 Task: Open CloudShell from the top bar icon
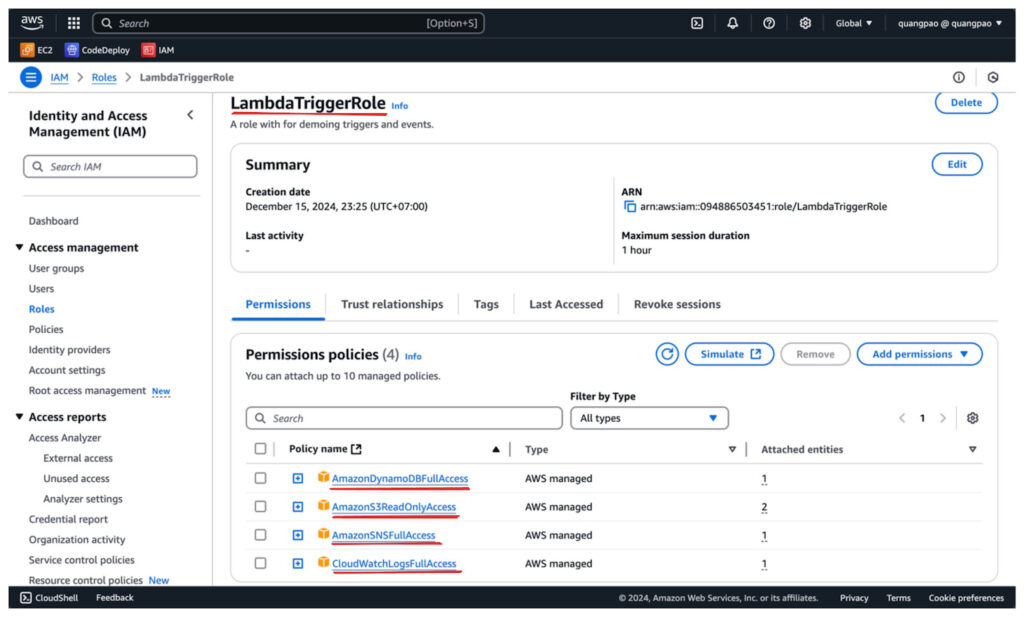coord(697,23)
